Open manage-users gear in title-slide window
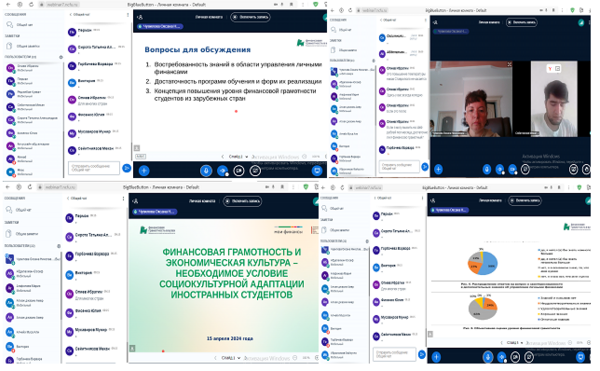Image resolution: width=600 pixels, height=371 pixels. click(59, 246)
